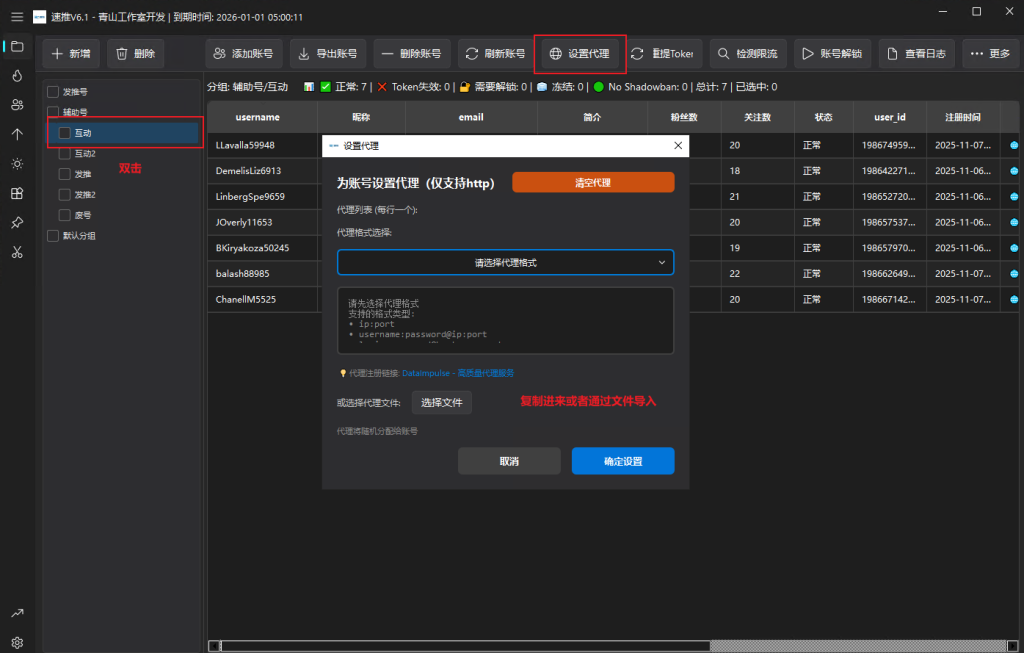The width and height of the screenshot is (1024, 653).
Task: Open the 更多 toolbar menu
Action: 991,53
